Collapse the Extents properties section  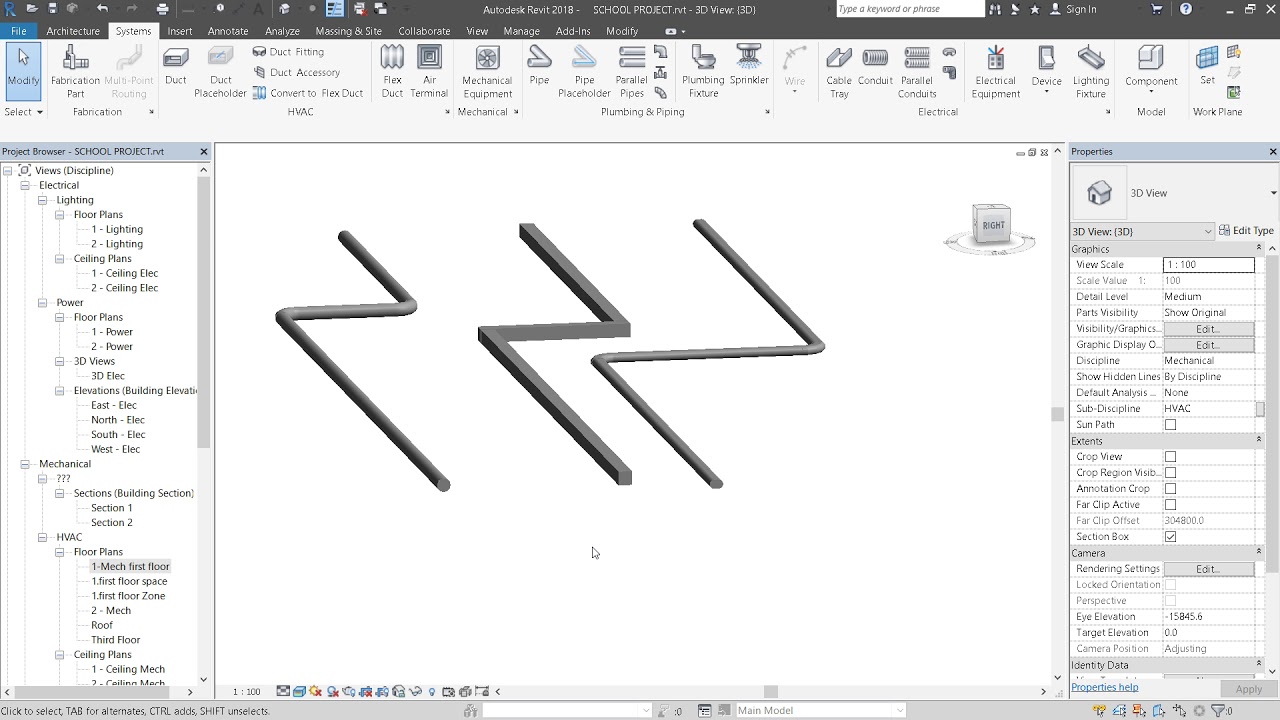[x=1258, y=440]
